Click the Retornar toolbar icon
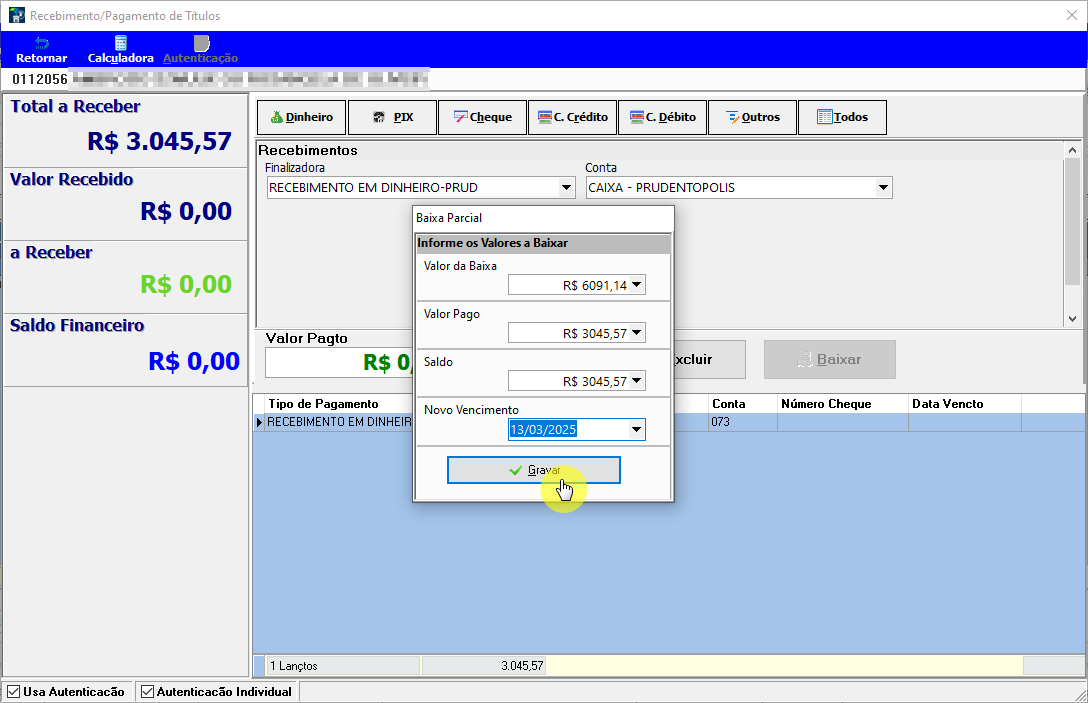 pos(41,50)
